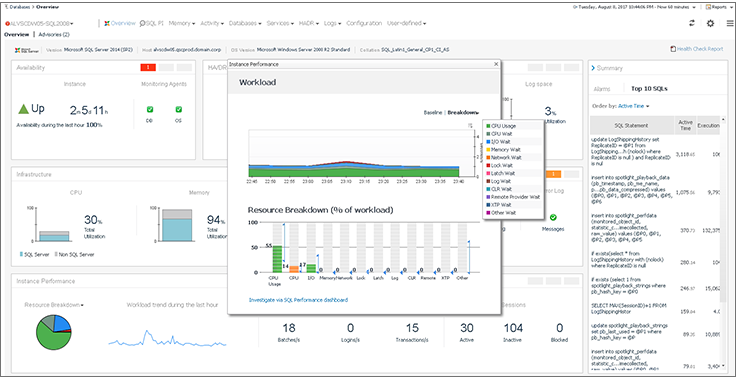Close the Instance Performance popup

[496, 64]
